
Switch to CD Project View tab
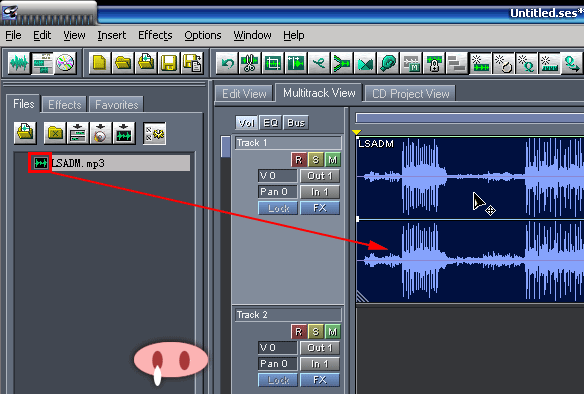pos(410,93)
